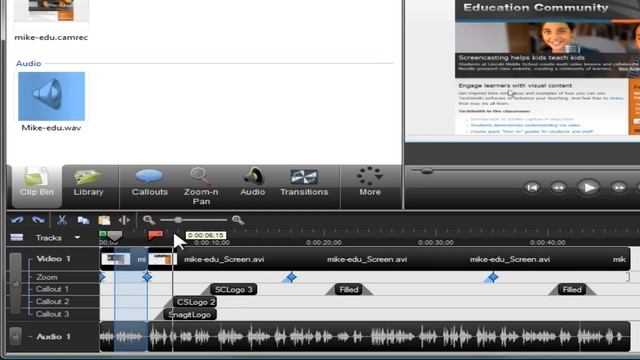Select the Callout 1 track label

[52, 289]
